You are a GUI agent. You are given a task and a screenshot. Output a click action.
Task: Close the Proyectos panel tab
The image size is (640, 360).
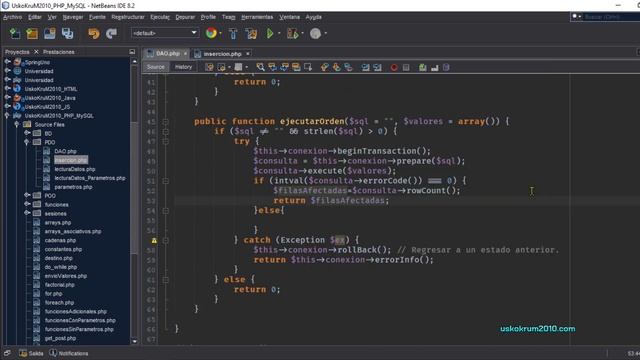36,52
